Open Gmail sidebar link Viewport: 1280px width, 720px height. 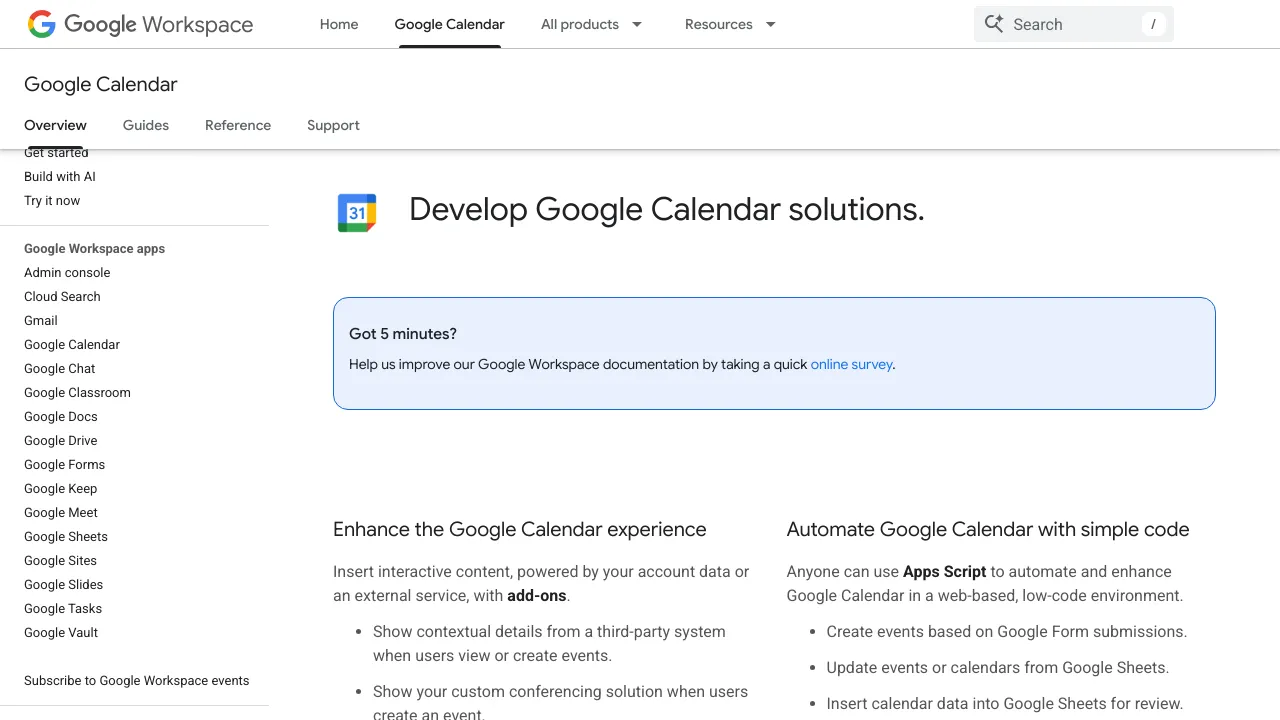(41, 320)
